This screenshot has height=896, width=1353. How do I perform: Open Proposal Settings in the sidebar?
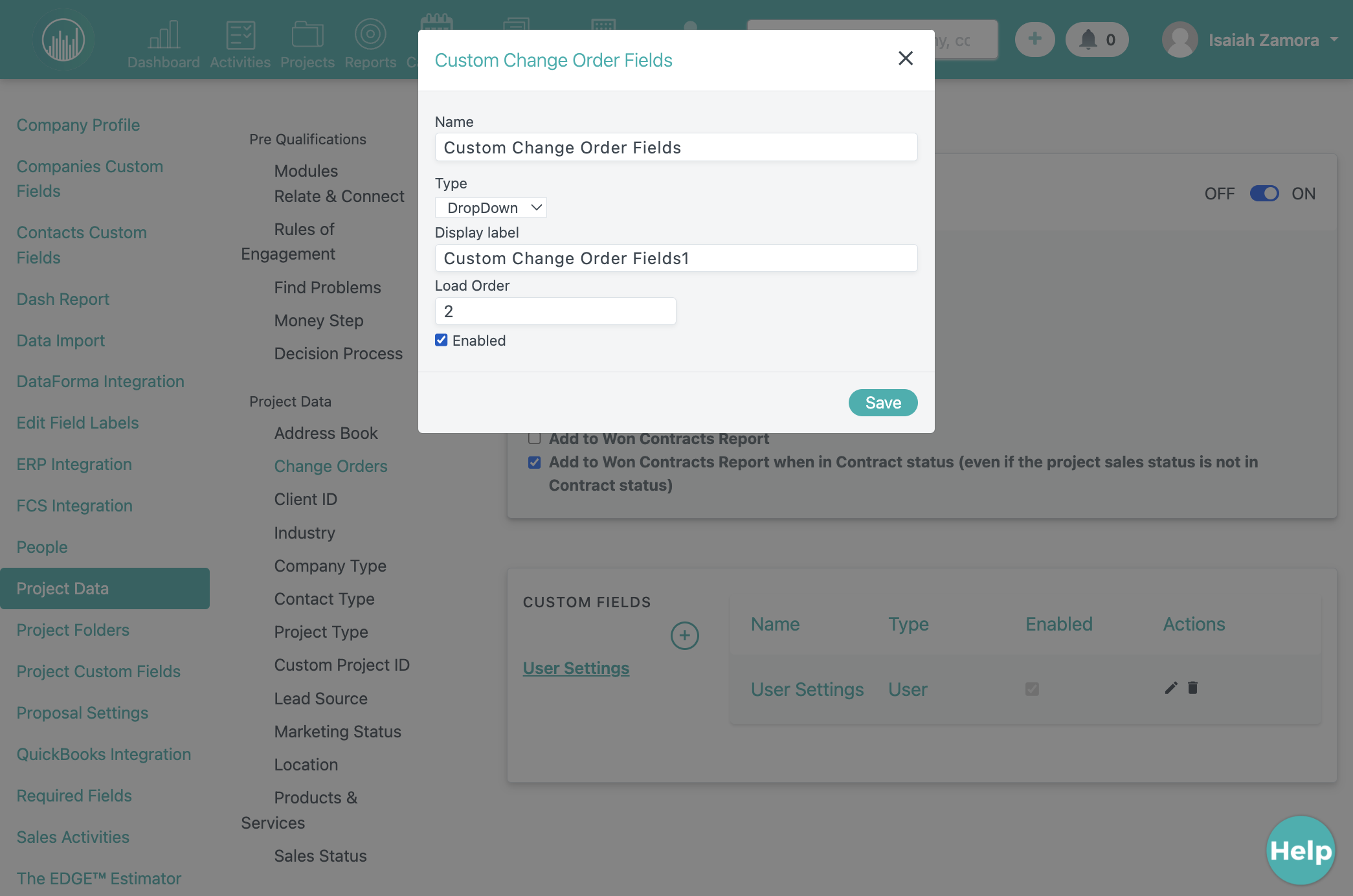pos(82,713)
